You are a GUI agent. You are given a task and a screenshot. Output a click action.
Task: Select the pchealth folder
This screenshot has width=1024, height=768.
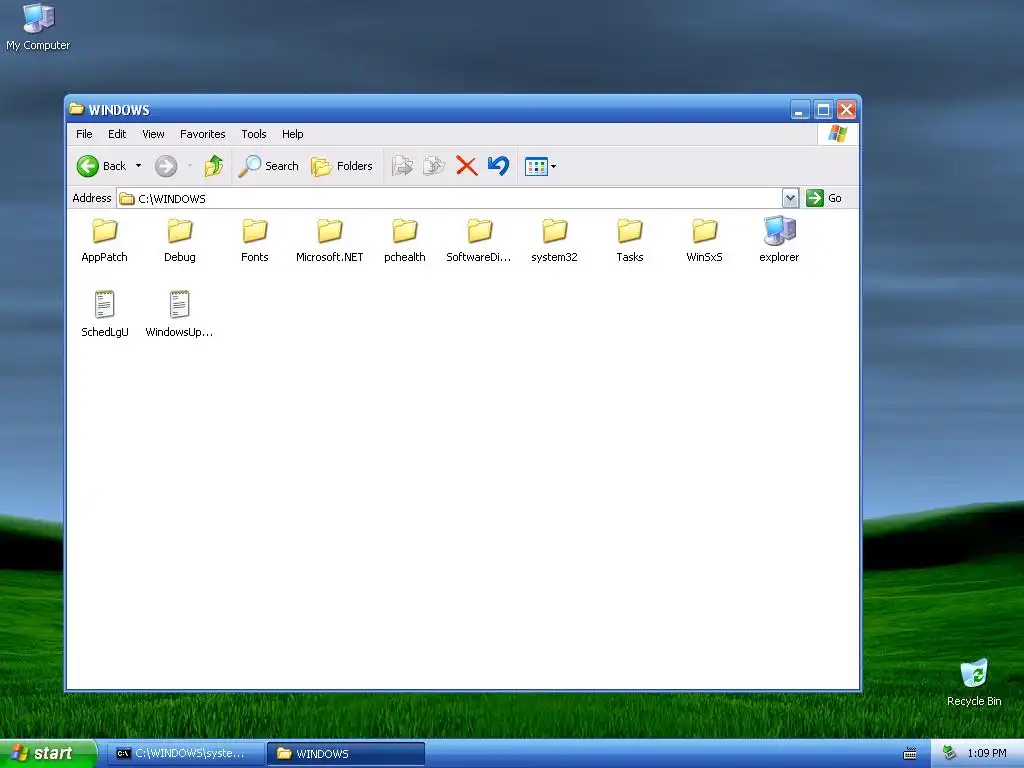coord(405,240)
